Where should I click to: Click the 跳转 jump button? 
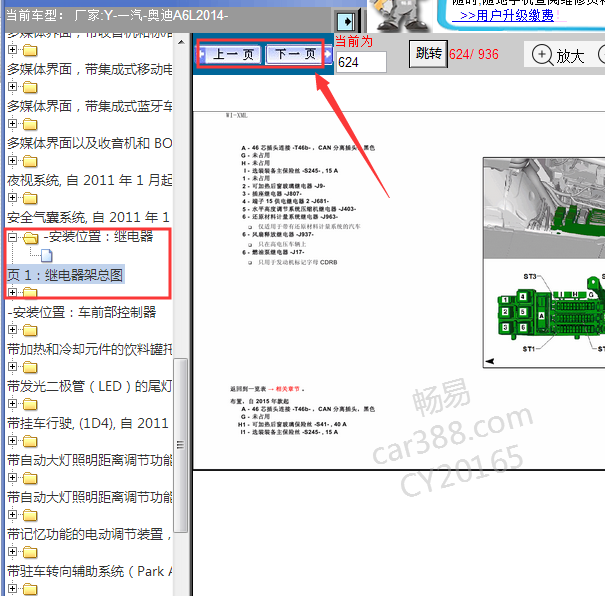point(428,54)
